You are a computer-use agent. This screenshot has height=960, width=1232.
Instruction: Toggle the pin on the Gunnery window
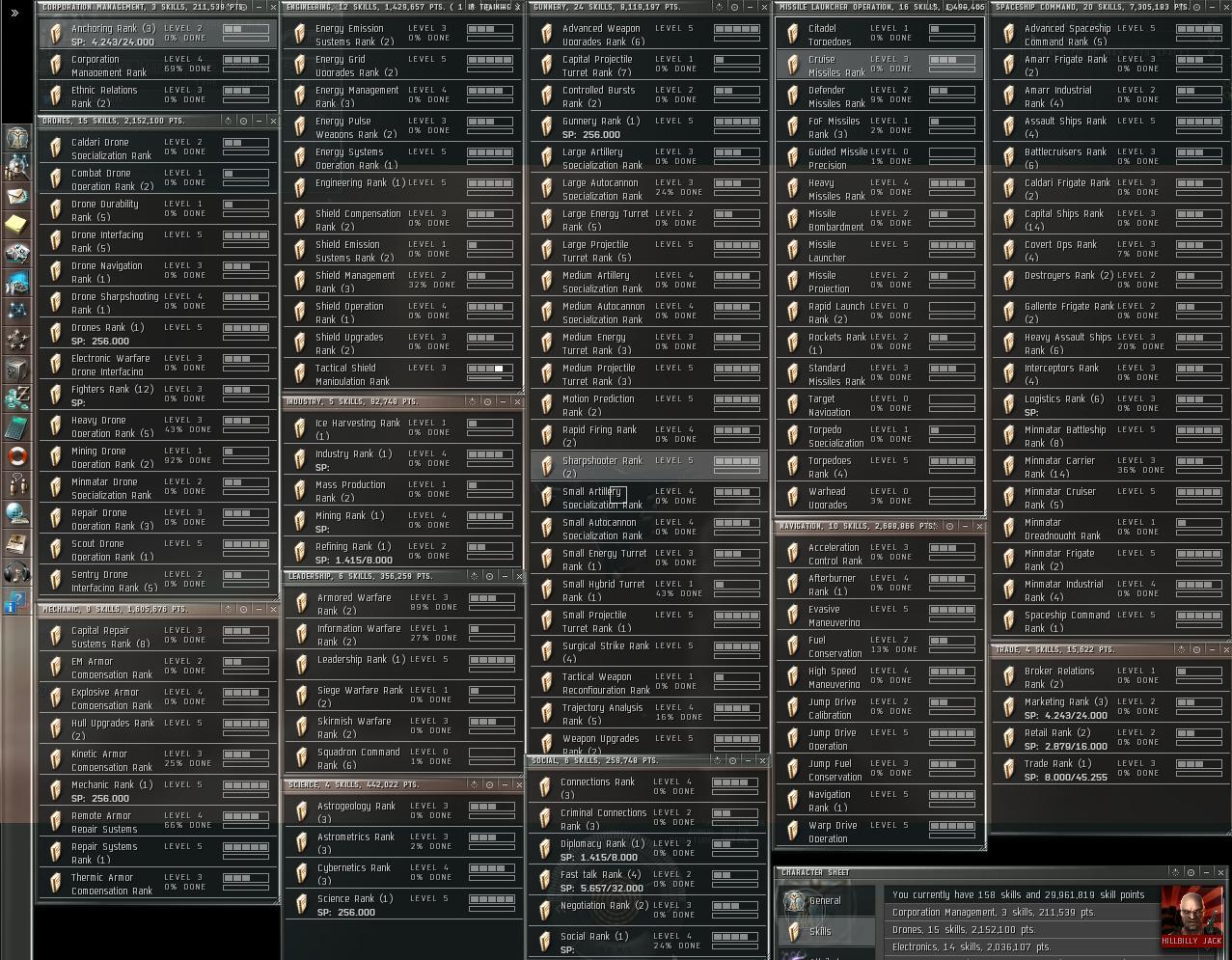(x=720, y=7)
